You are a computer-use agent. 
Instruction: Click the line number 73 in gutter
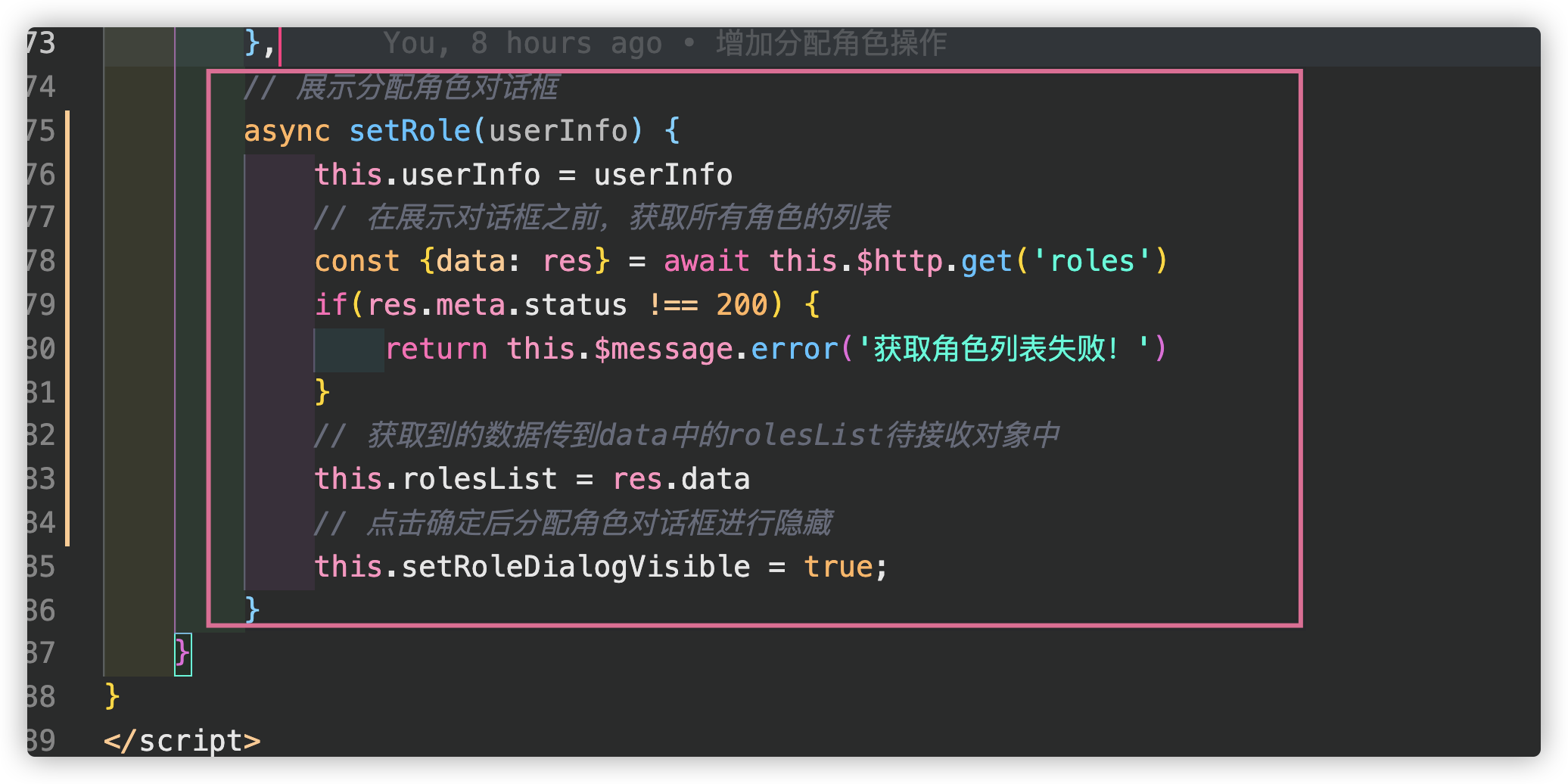[42, 43]
